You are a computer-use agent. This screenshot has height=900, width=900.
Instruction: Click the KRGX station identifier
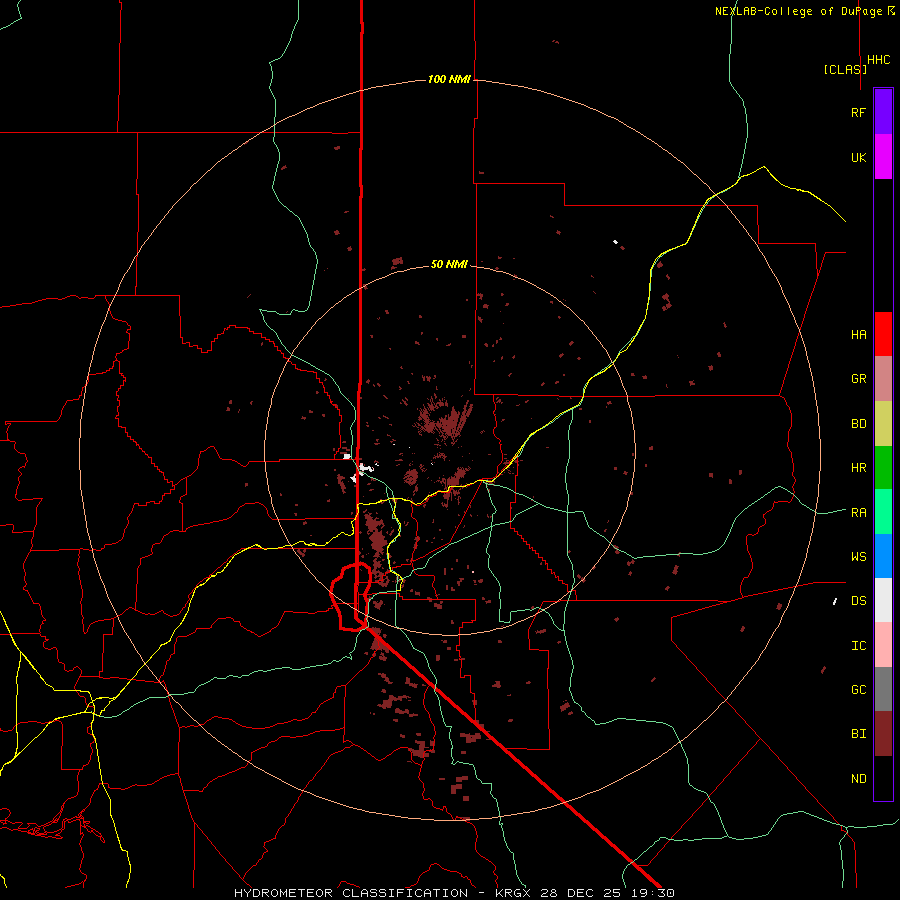pyautogui.click(x=512, y=893)
